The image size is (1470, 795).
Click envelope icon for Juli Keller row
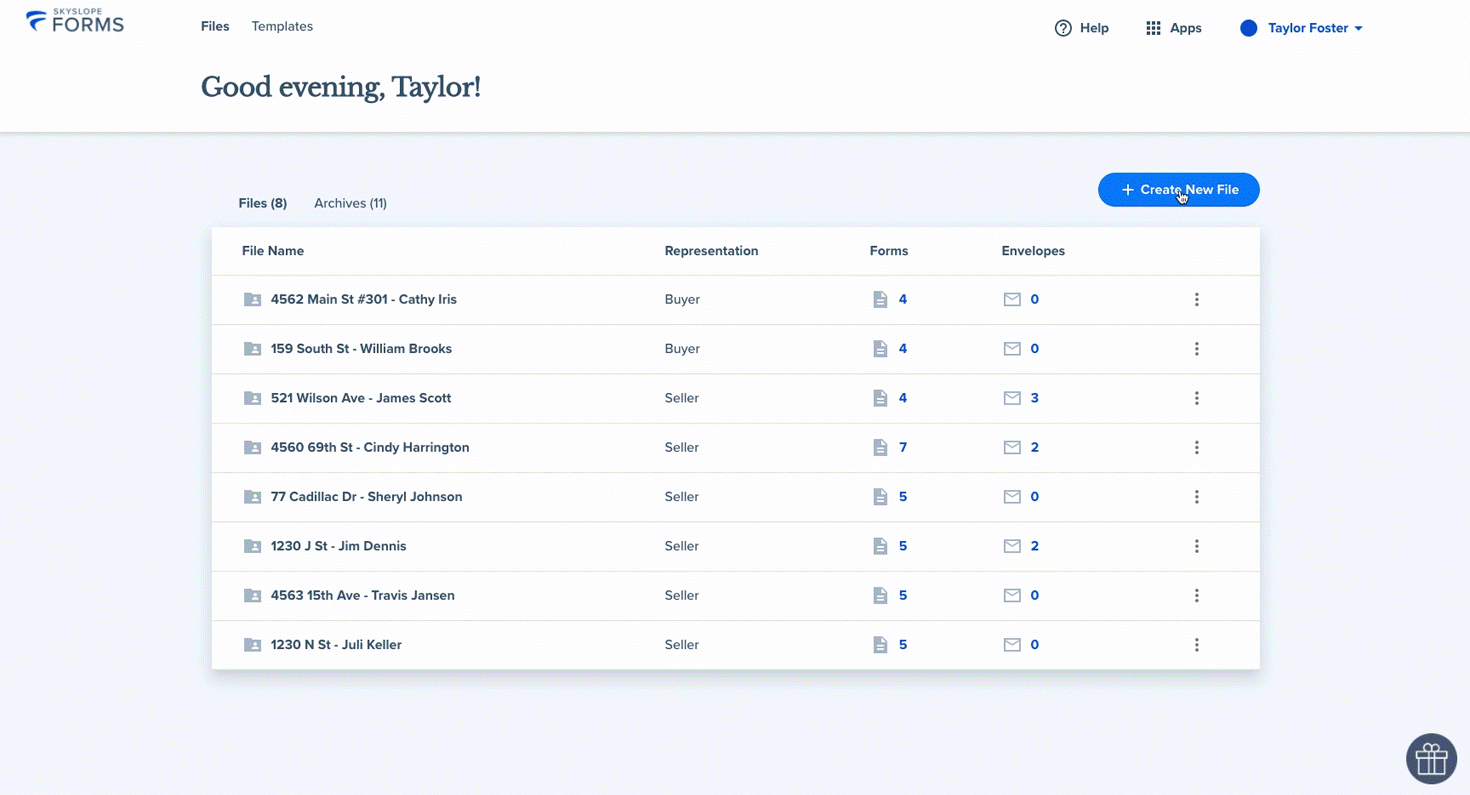click(x=1012, y=645)
